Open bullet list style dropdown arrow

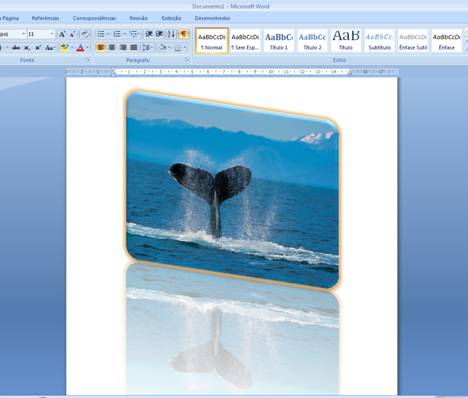point(108,34)
